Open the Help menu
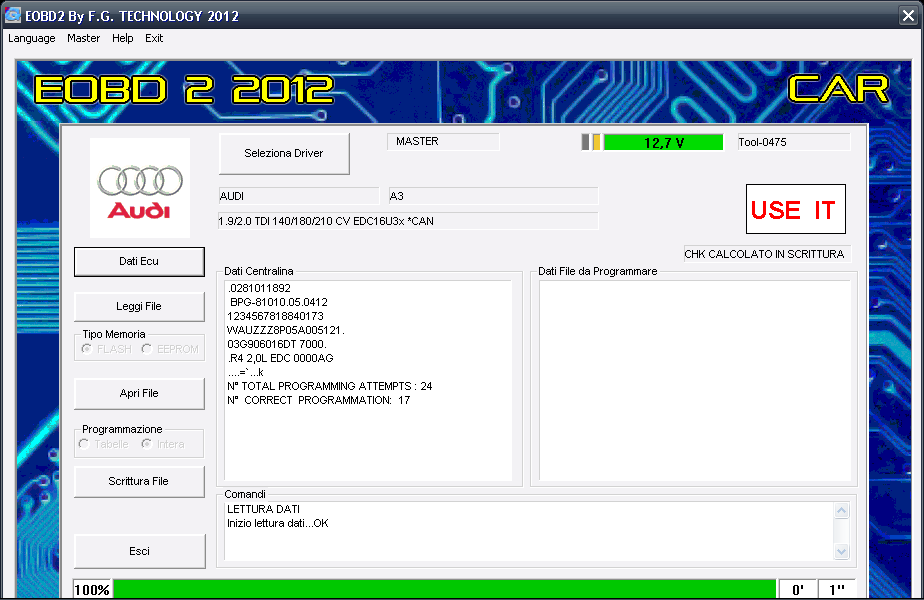Screen dimensions: 924x600 click(x=122, y=38)
